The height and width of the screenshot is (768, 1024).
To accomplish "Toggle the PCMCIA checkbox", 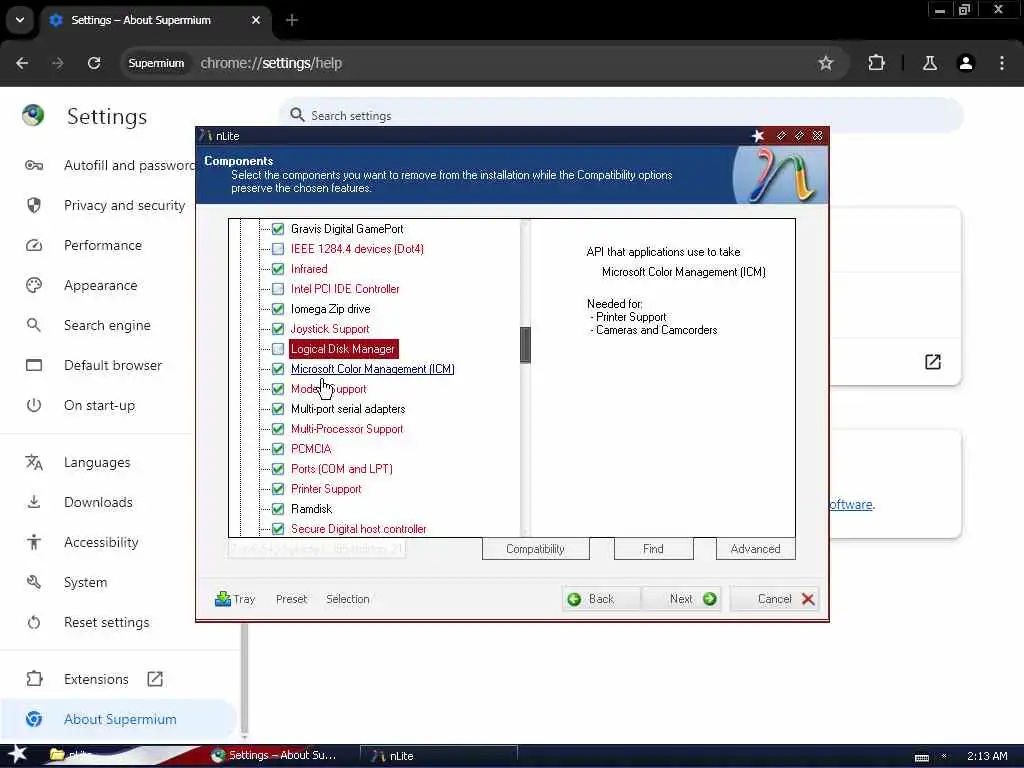I will tap(278, 449).
